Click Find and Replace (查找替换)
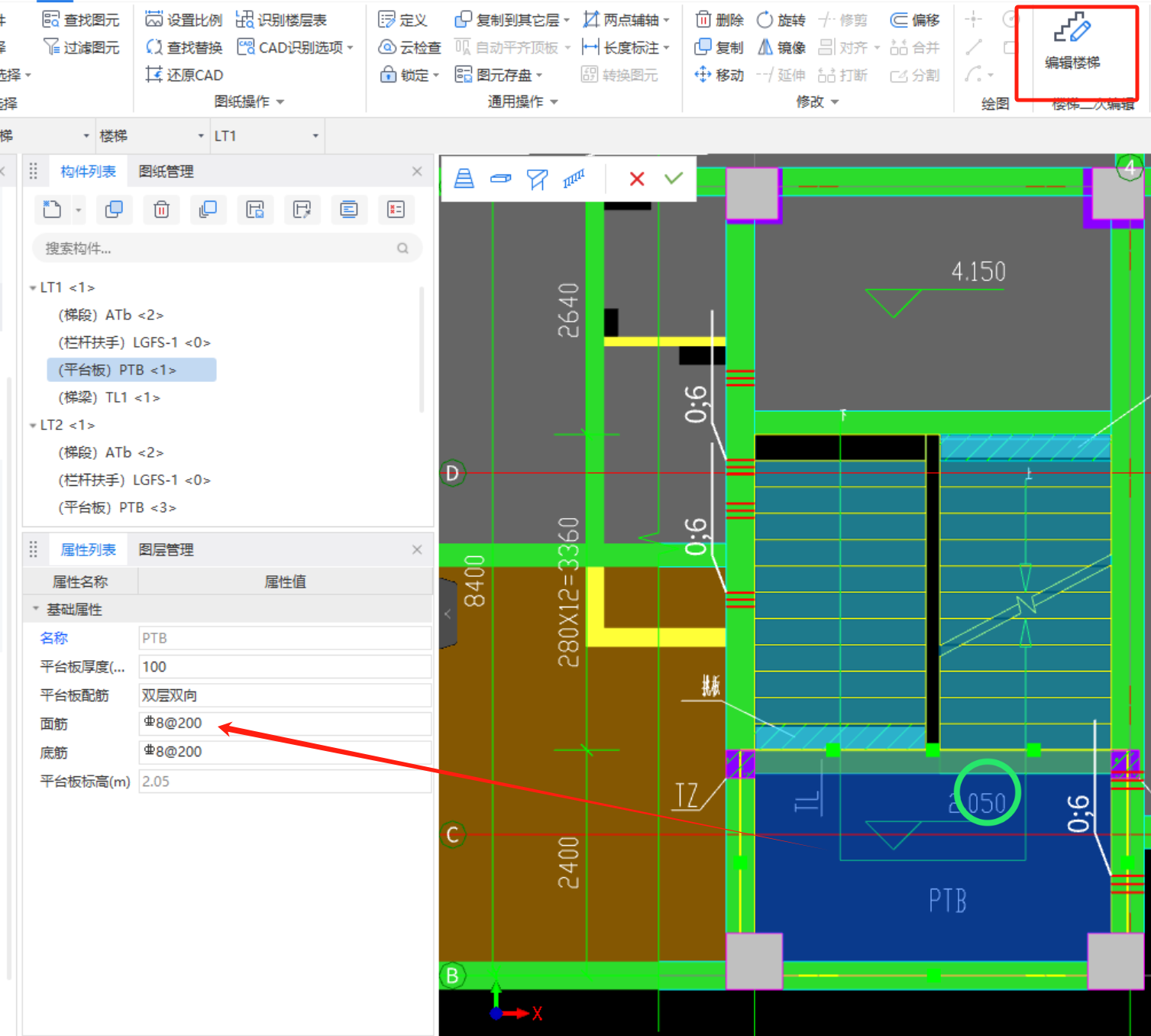The image size is (1151, 1036). (184, 47)
